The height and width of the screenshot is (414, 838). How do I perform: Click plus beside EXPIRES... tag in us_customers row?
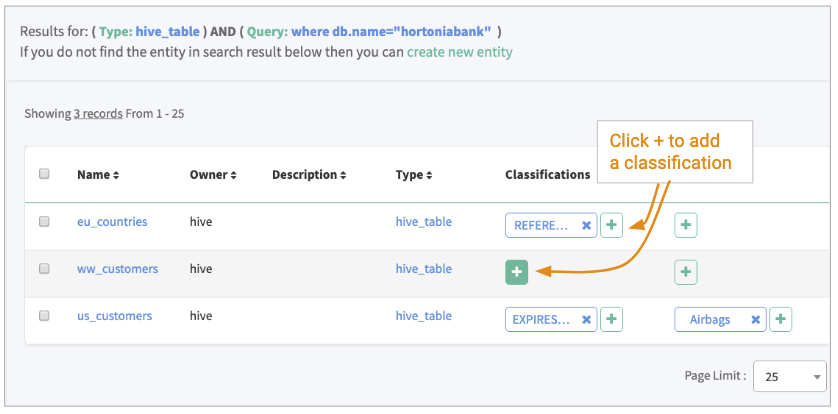click(x=611, y=320)
